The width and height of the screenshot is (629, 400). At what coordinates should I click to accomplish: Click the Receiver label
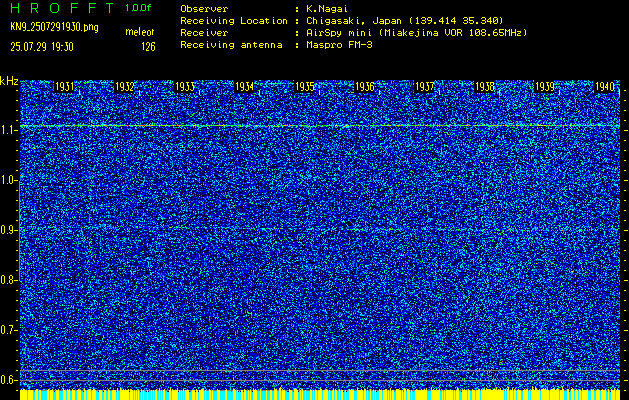click(204, 32)
